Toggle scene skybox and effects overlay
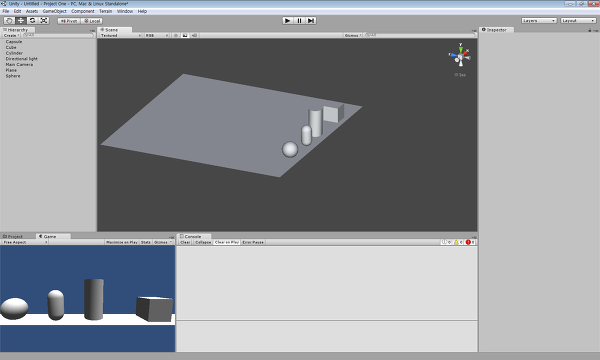The width and height of the screenshot is (600, 360). [185, 35]
